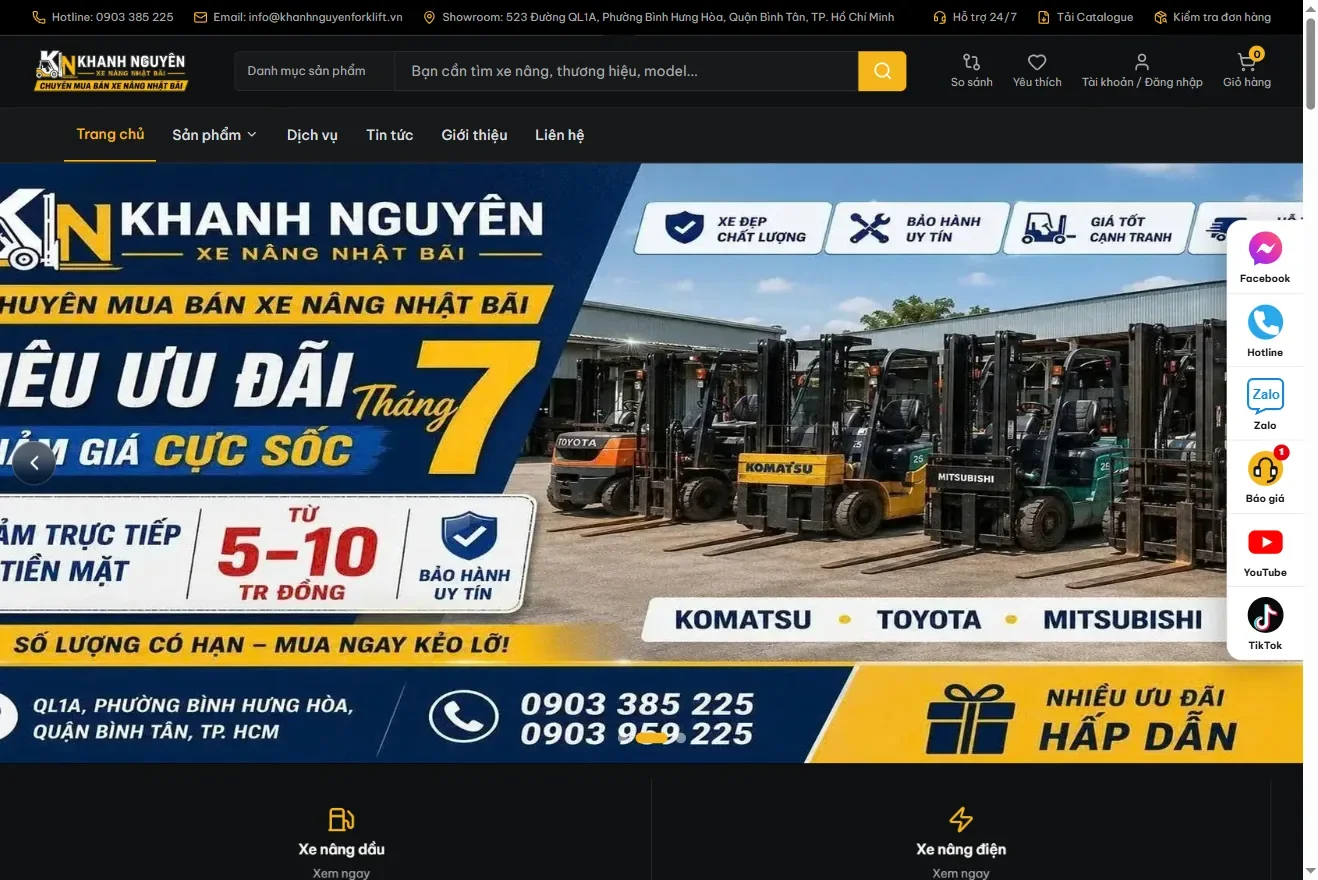Image resolution: width=1318 pixels, height=880 pixels.
Task: Open the TikTok icon
Action: 1265,615
